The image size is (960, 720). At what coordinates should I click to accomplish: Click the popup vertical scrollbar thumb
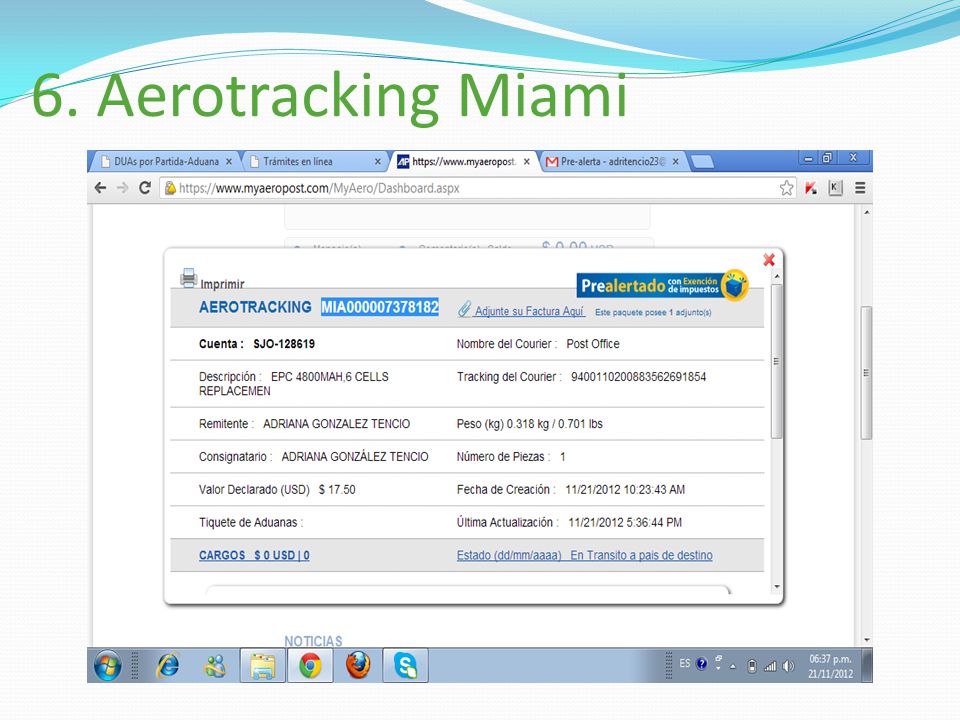click(777, 361)
